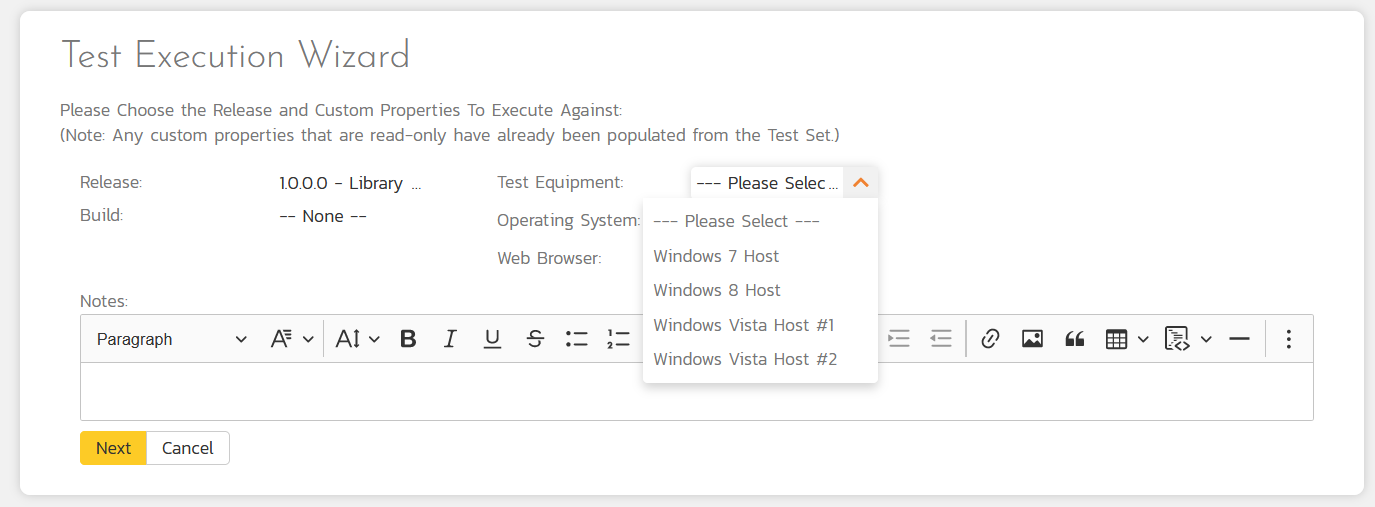This screenshot has width=1375, height=507.
Task: Show more toolbar items
Action: point(1288,339)
